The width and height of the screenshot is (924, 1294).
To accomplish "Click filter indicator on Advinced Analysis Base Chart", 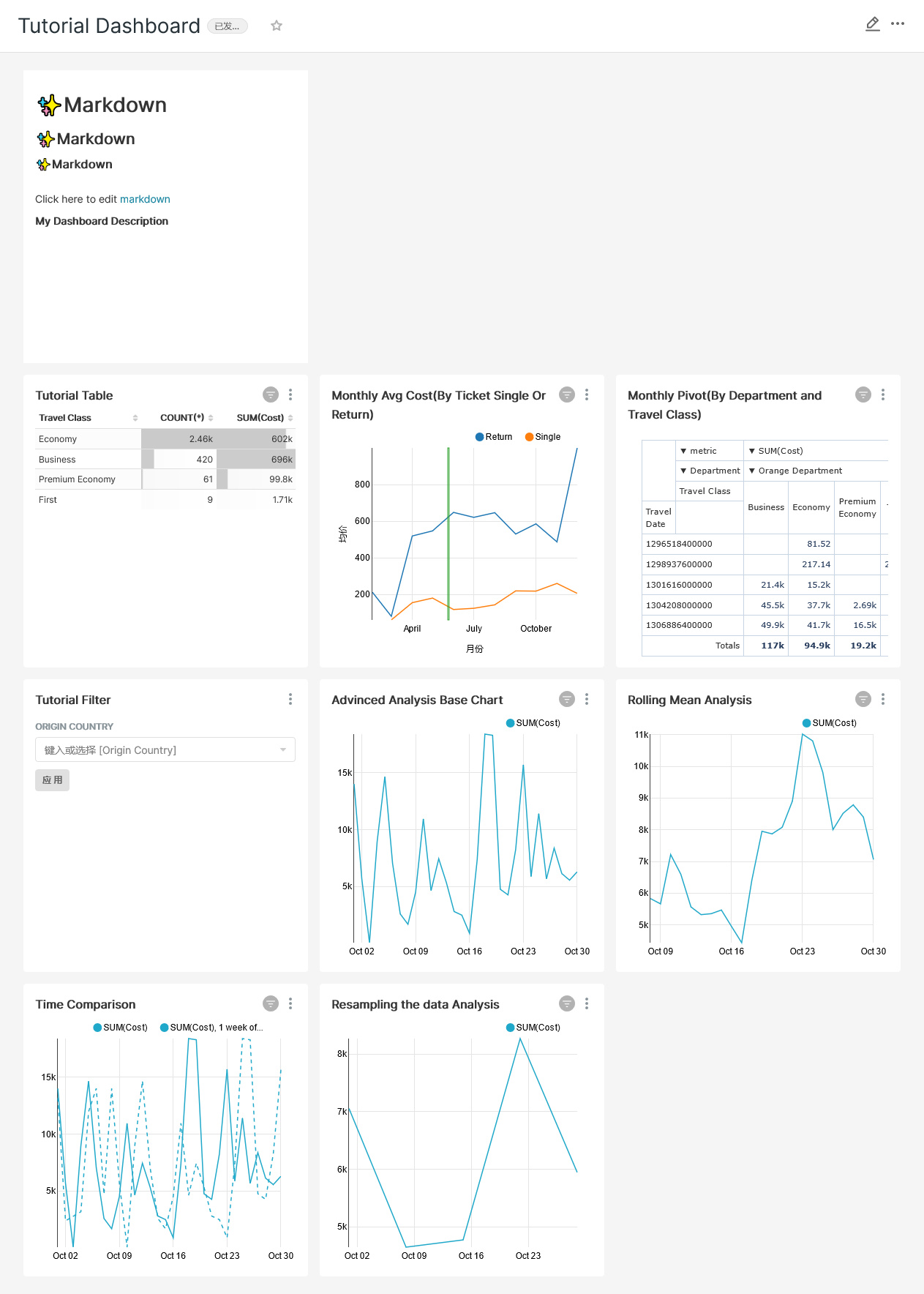I will click(x=567, y=699).
